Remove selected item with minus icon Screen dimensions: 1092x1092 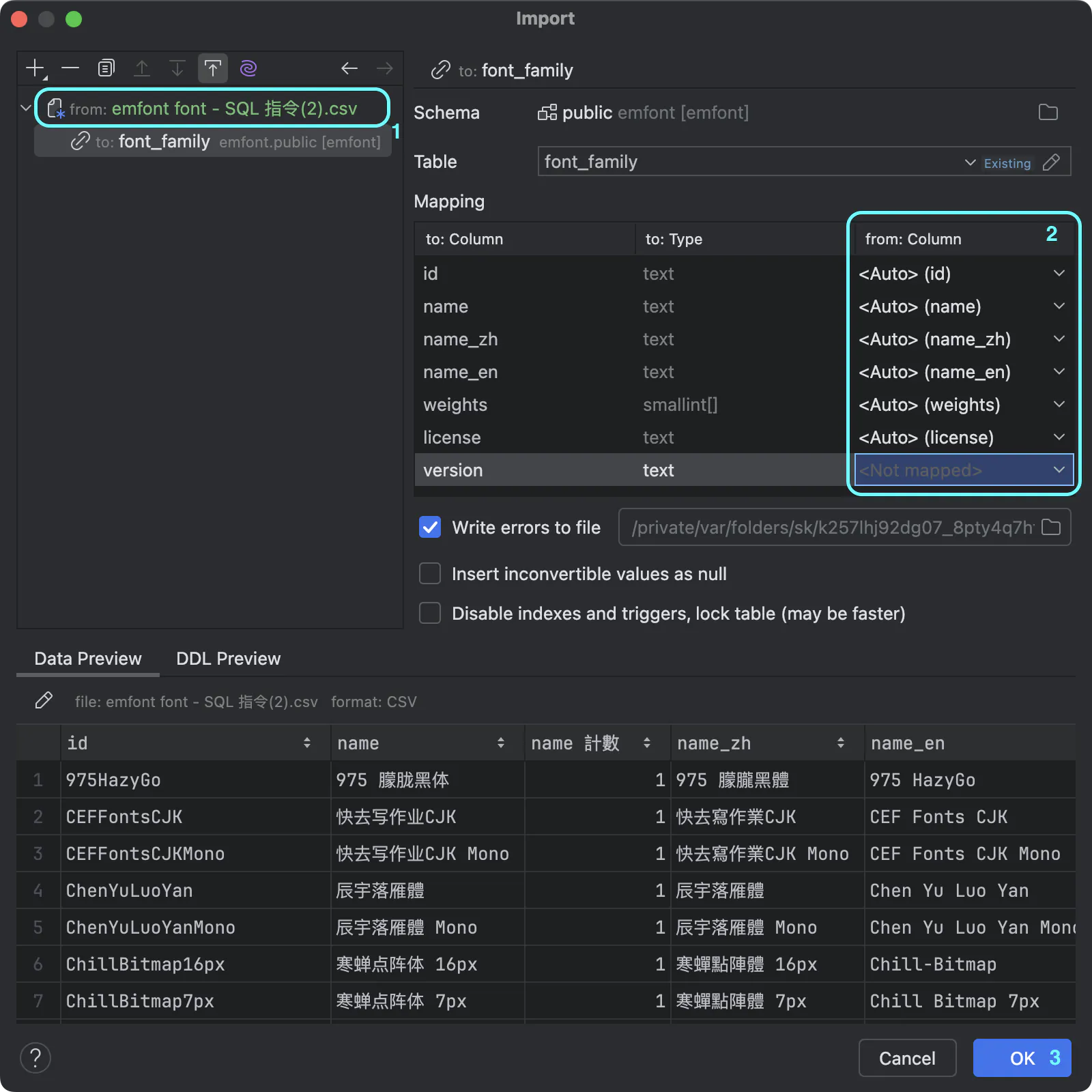[x=70, y=68]
